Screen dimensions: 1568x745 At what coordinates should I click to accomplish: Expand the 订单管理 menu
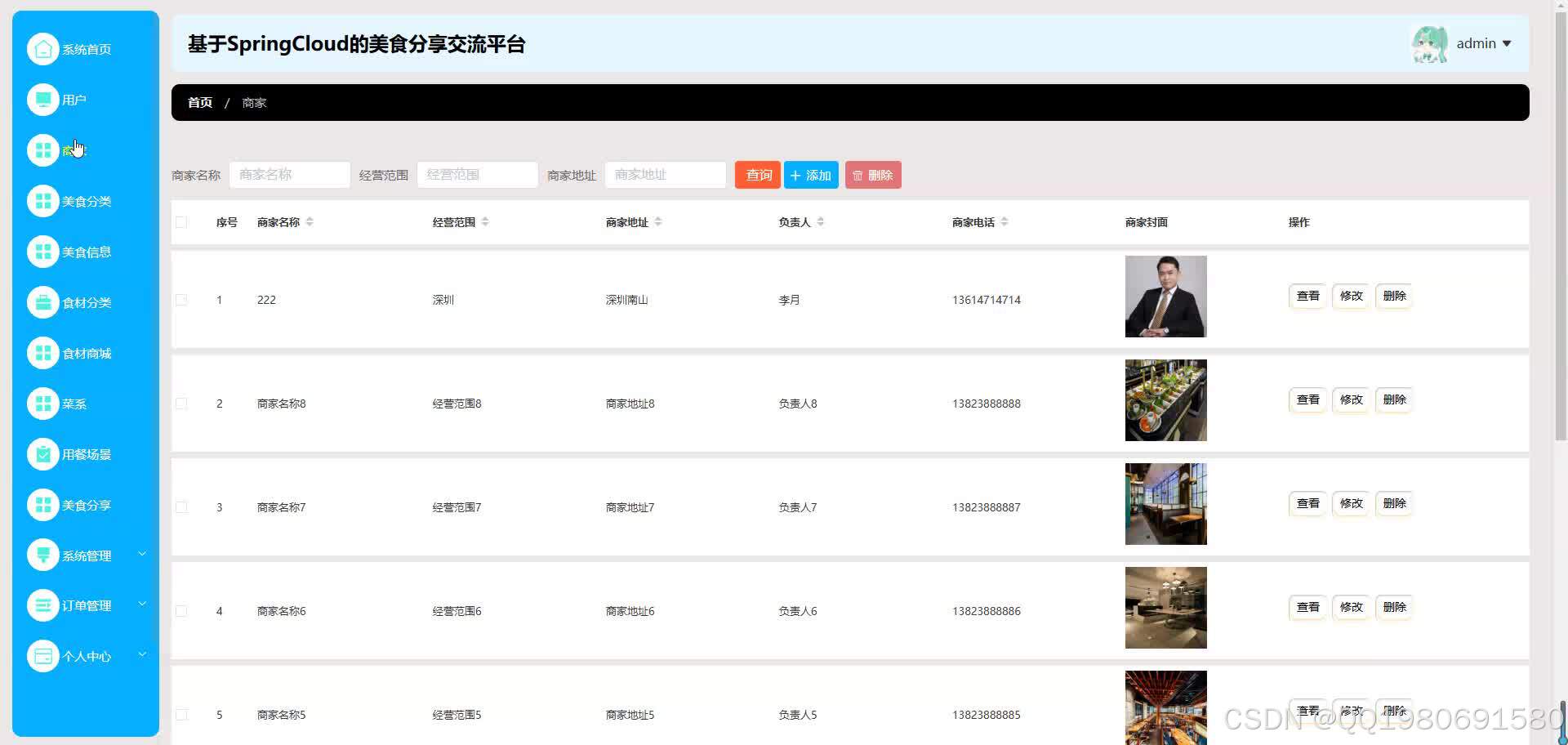click(86, 604)
